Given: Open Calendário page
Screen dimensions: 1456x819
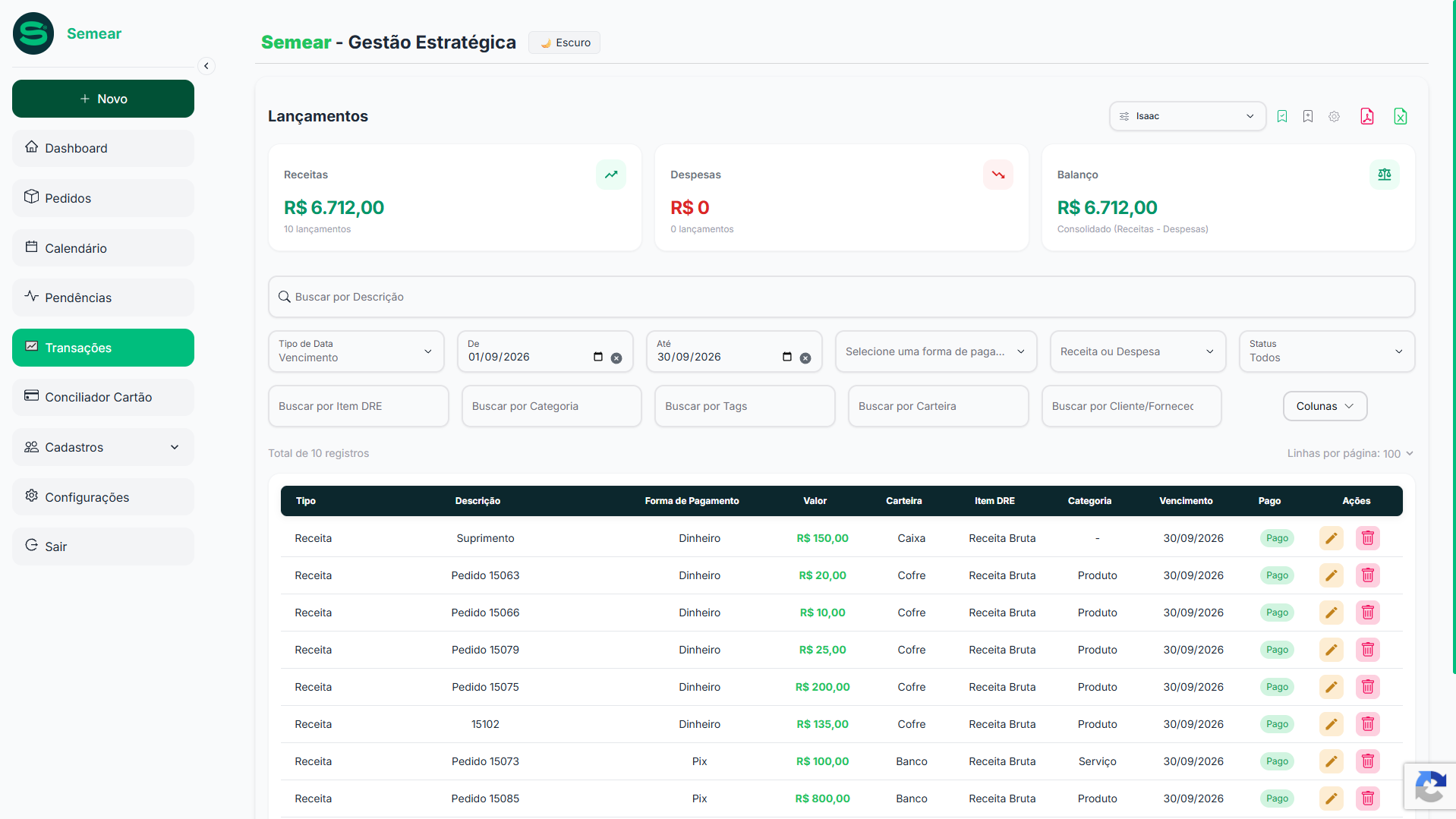Looking at the screenshot, I should 103,248.
